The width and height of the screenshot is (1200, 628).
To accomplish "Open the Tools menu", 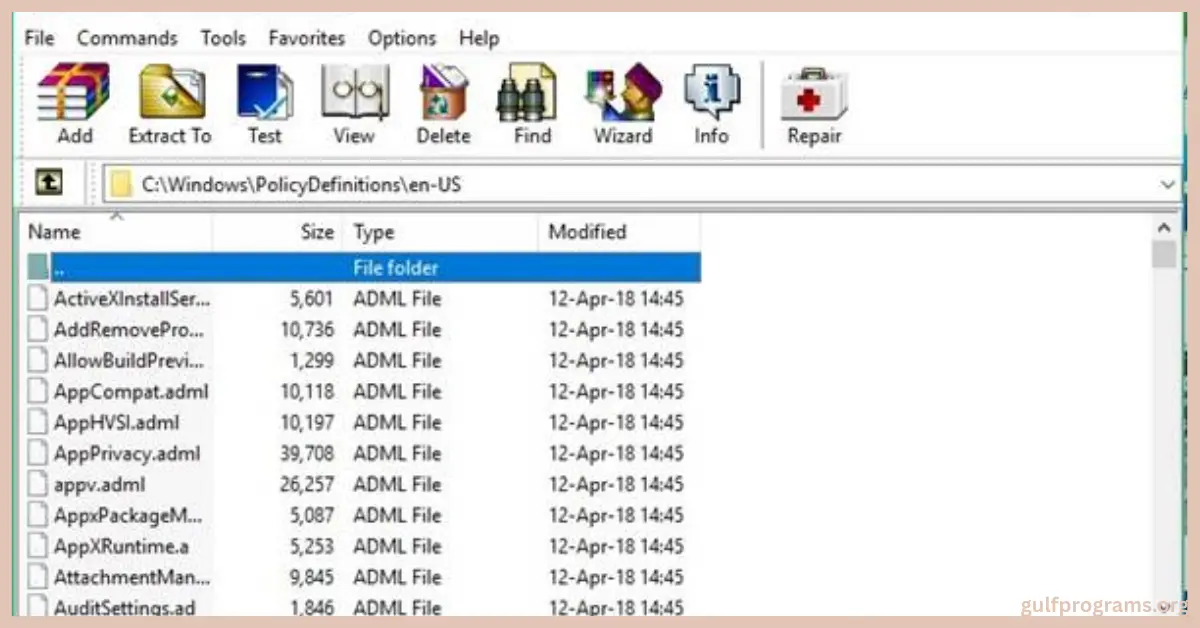I will 222,38.
